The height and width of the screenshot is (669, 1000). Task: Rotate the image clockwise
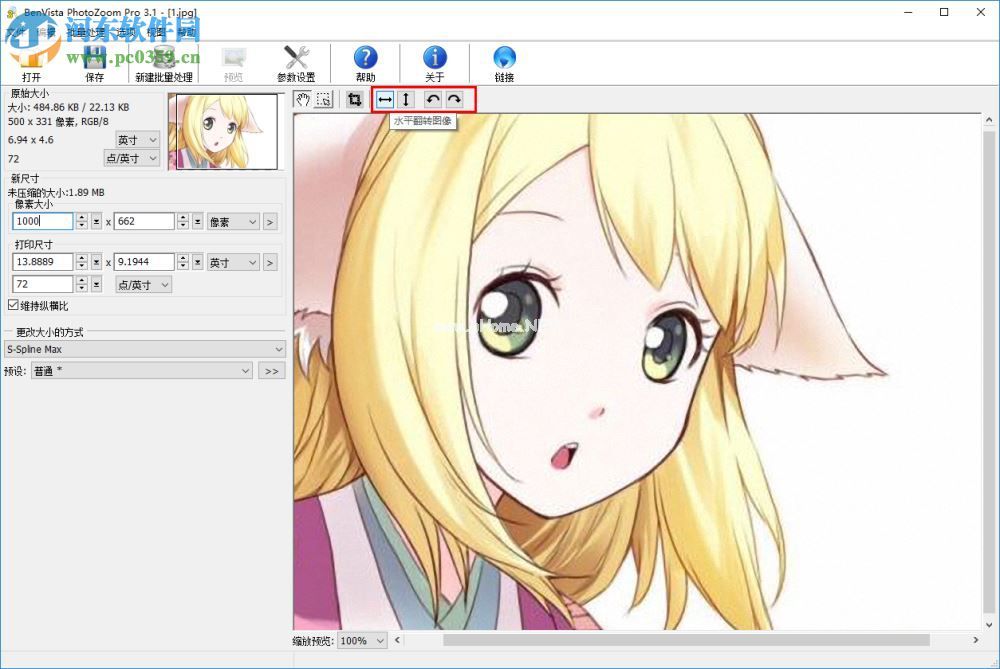(454, 99)
